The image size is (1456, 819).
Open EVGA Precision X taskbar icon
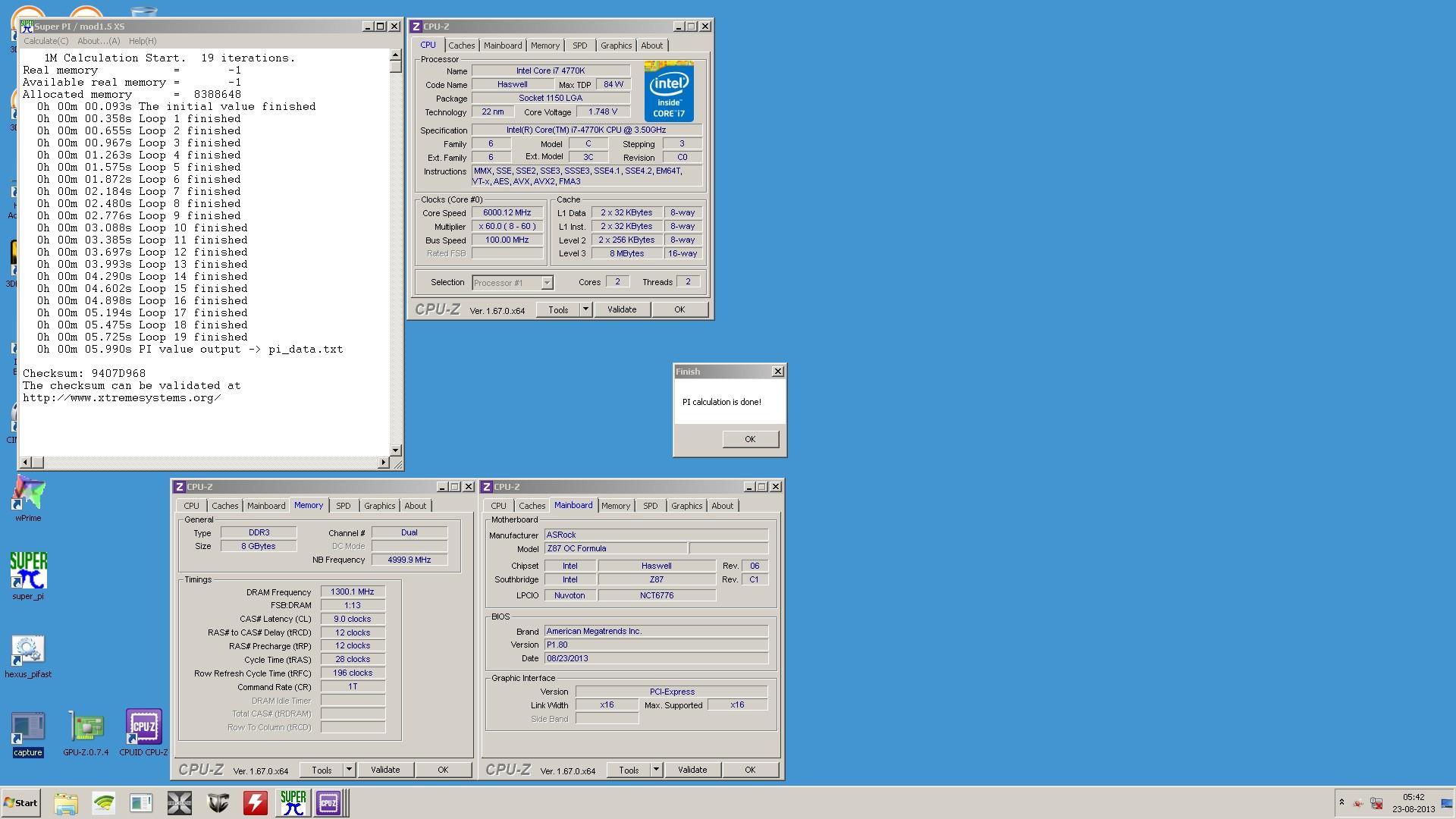click(180, 803)
